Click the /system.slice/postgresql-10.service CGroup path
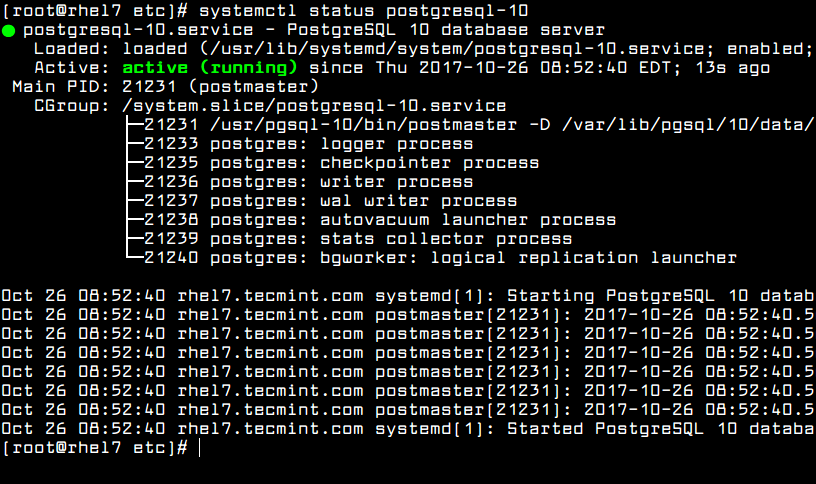This screenshot has width=816, height=484. (x=314, y=106)
